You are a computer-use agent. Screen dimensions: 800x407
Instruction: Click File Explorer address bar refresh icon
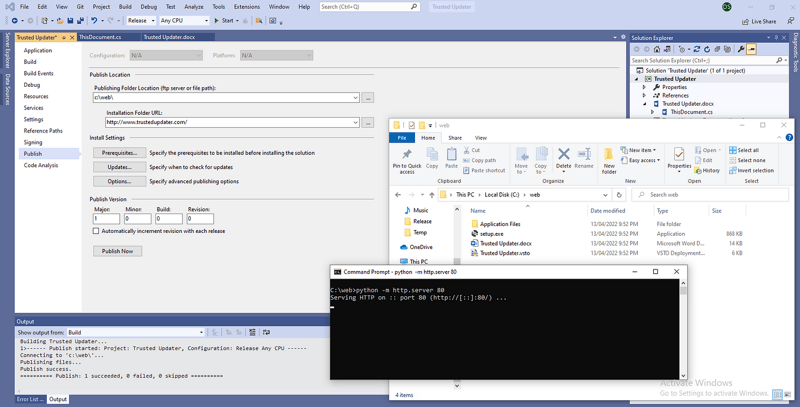[619, 195]
